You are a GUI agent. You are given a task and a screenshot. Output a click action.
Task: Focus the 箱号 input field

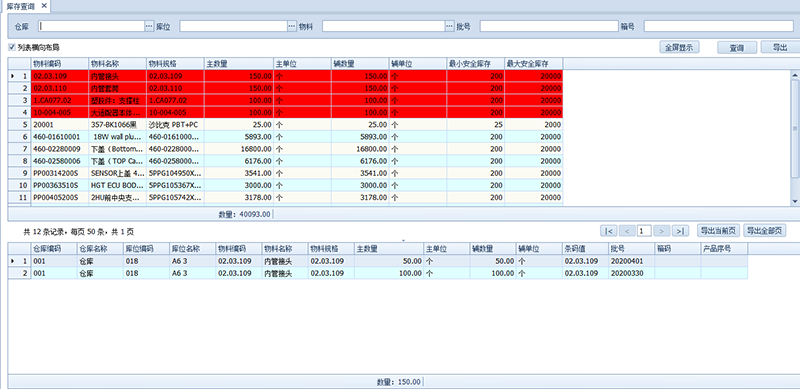click(718, 26)
